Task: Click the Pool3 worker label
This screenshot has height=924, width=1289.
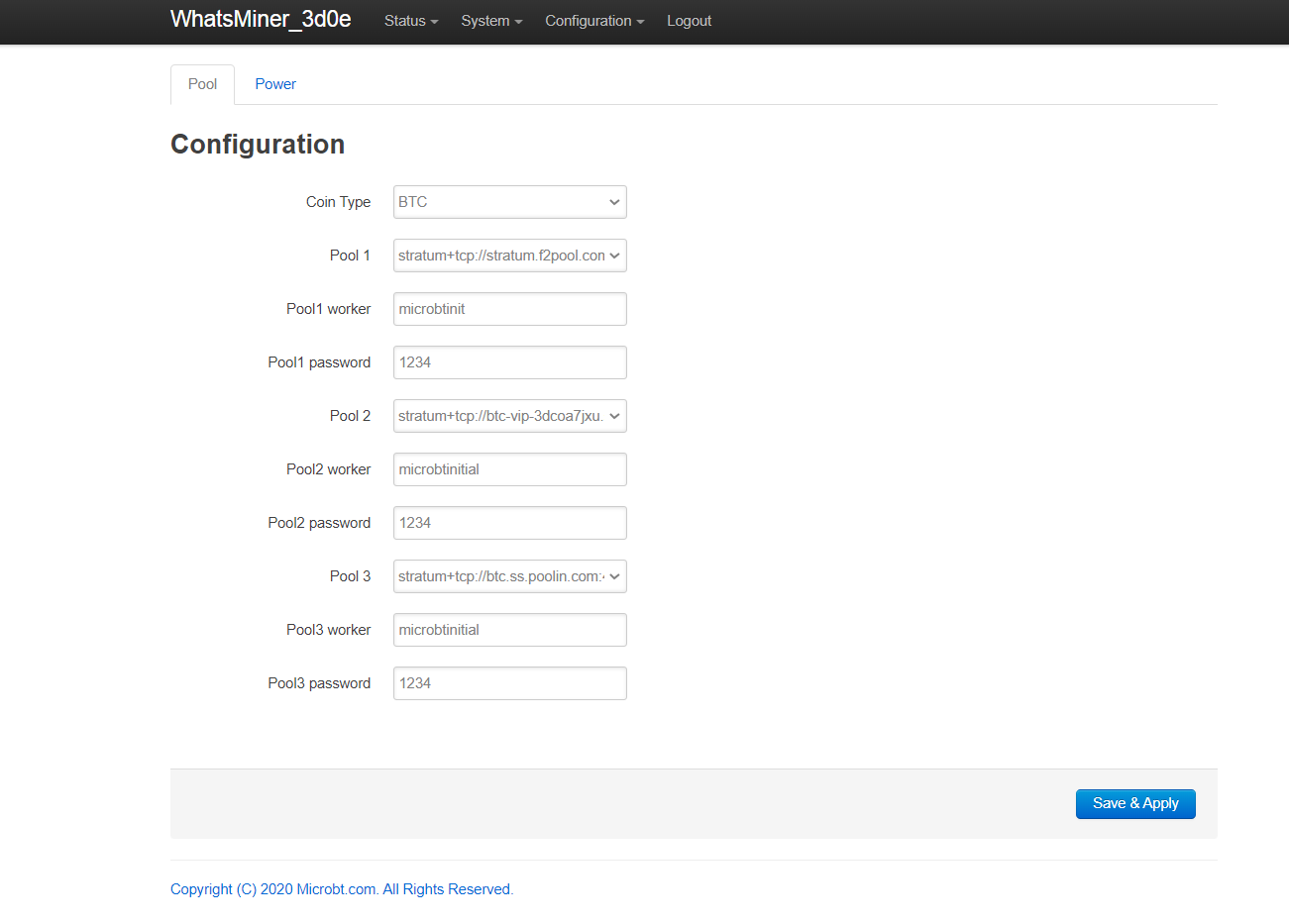Action: pos(328,630)
